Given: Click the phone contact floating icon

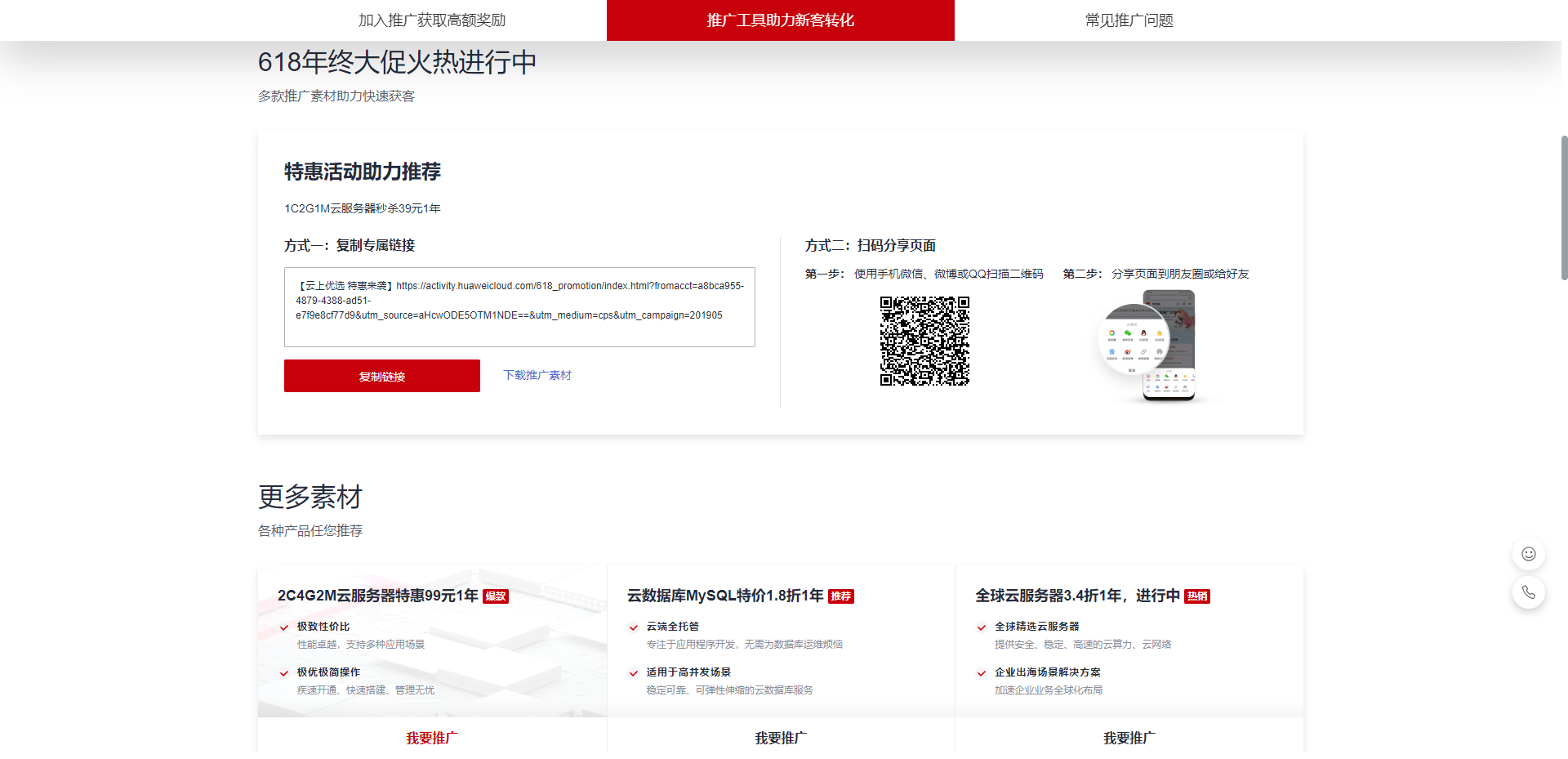Looking at the screenshot, I should click(x=1529, y=592).
